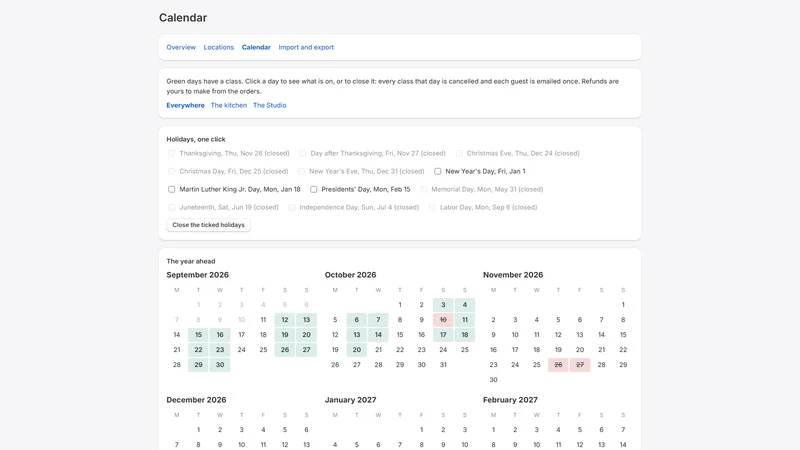Click the 'November 2026' month heading
The width and height of the screenshot is (800, 450).
513,274
